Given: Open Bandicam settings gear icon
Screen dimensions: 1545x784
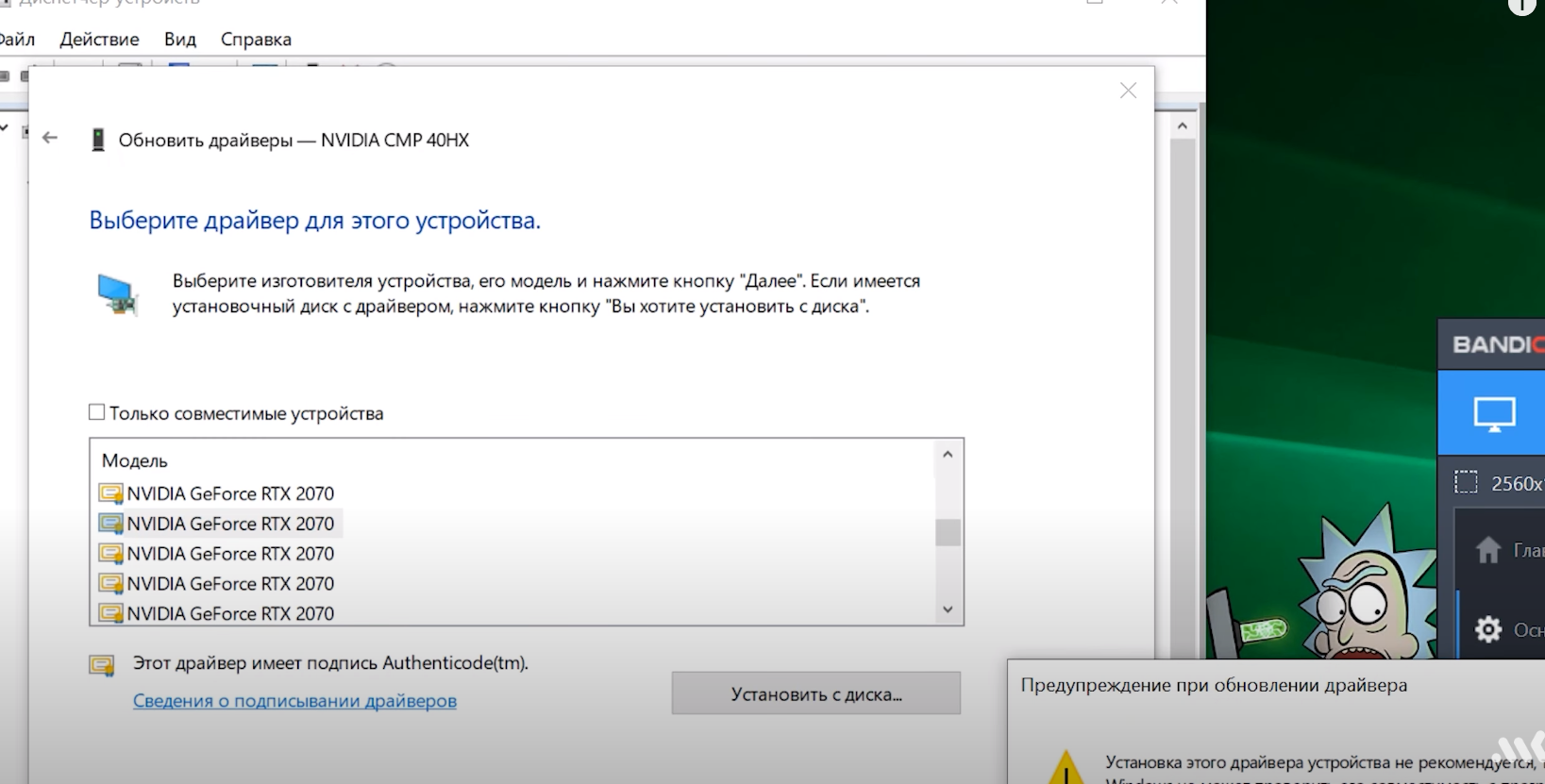Looking at the screenshot, I should click(1488, 629).
